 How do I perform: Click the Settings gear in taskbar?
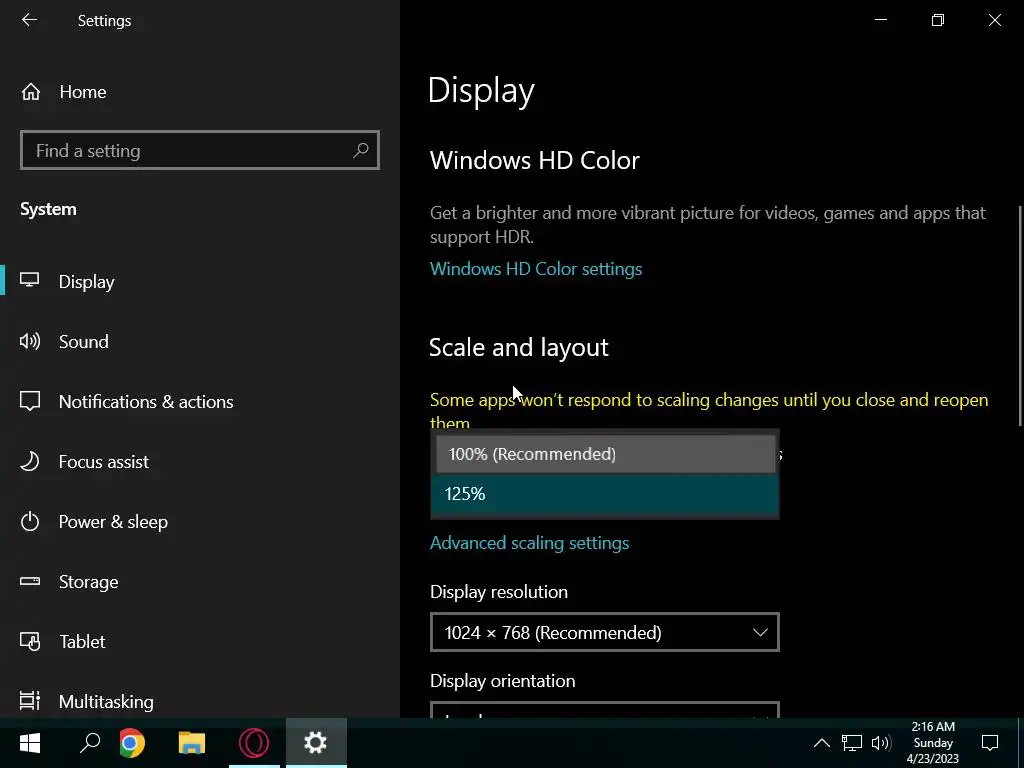point(315,743)
